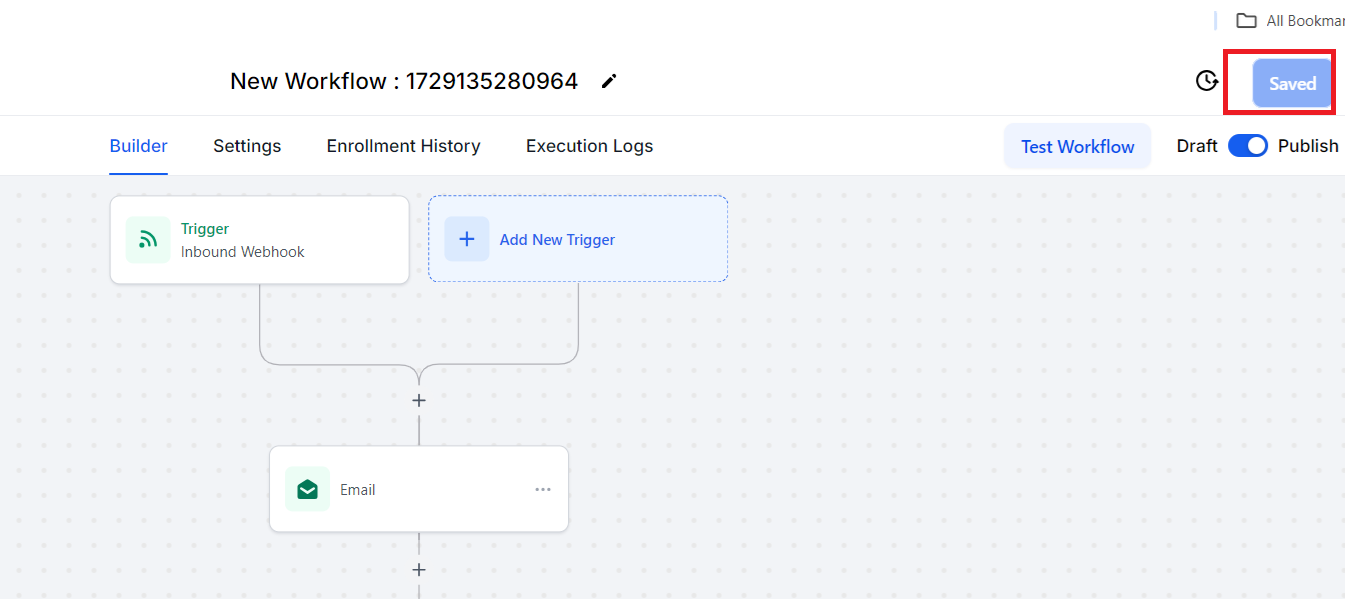Viewport: 1345px width, 599px height.
Task: Click the Test Workflow button
Action: click(1077, 147)
